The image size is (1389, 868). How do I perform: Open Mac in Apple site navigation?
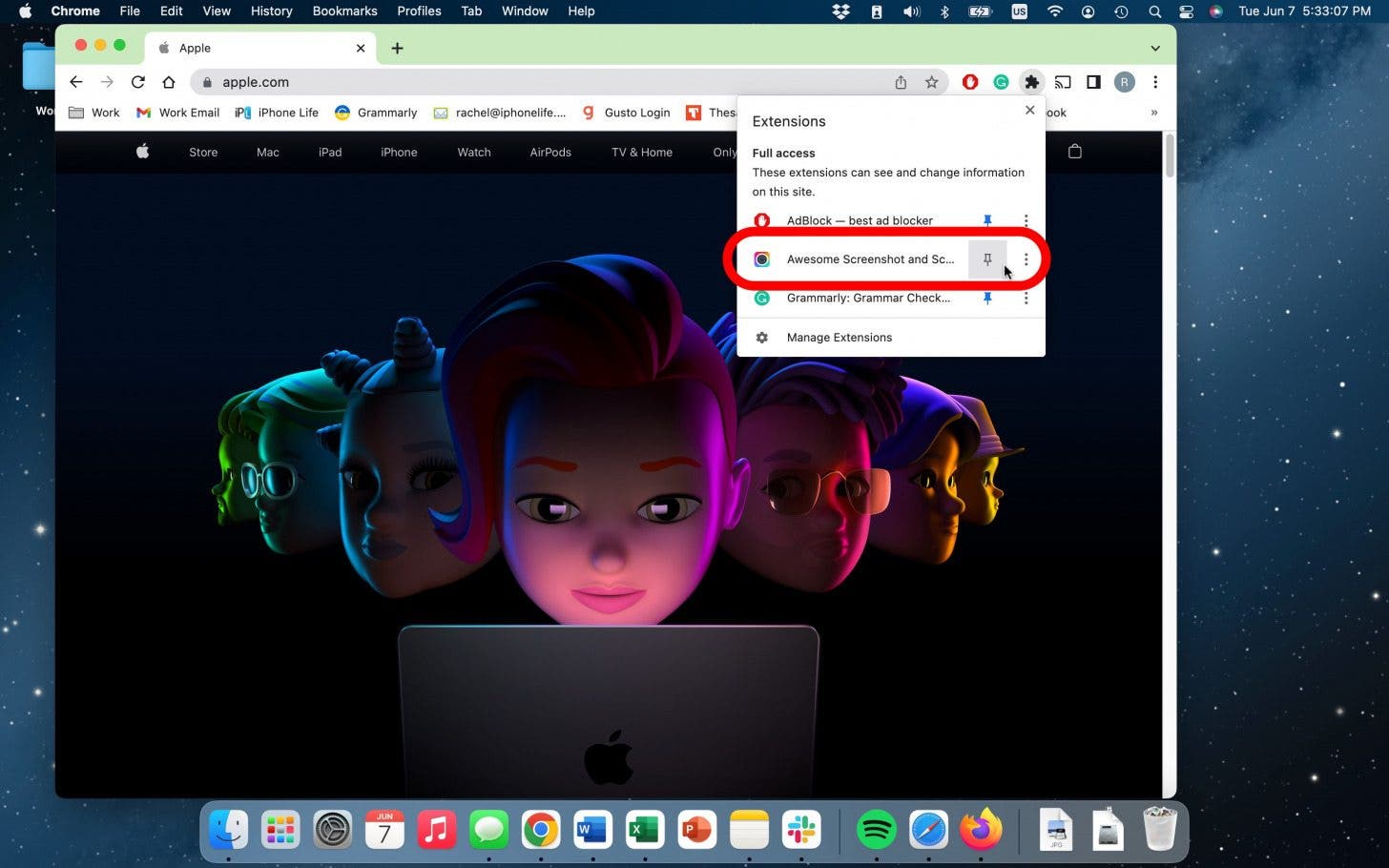[268, 153]
